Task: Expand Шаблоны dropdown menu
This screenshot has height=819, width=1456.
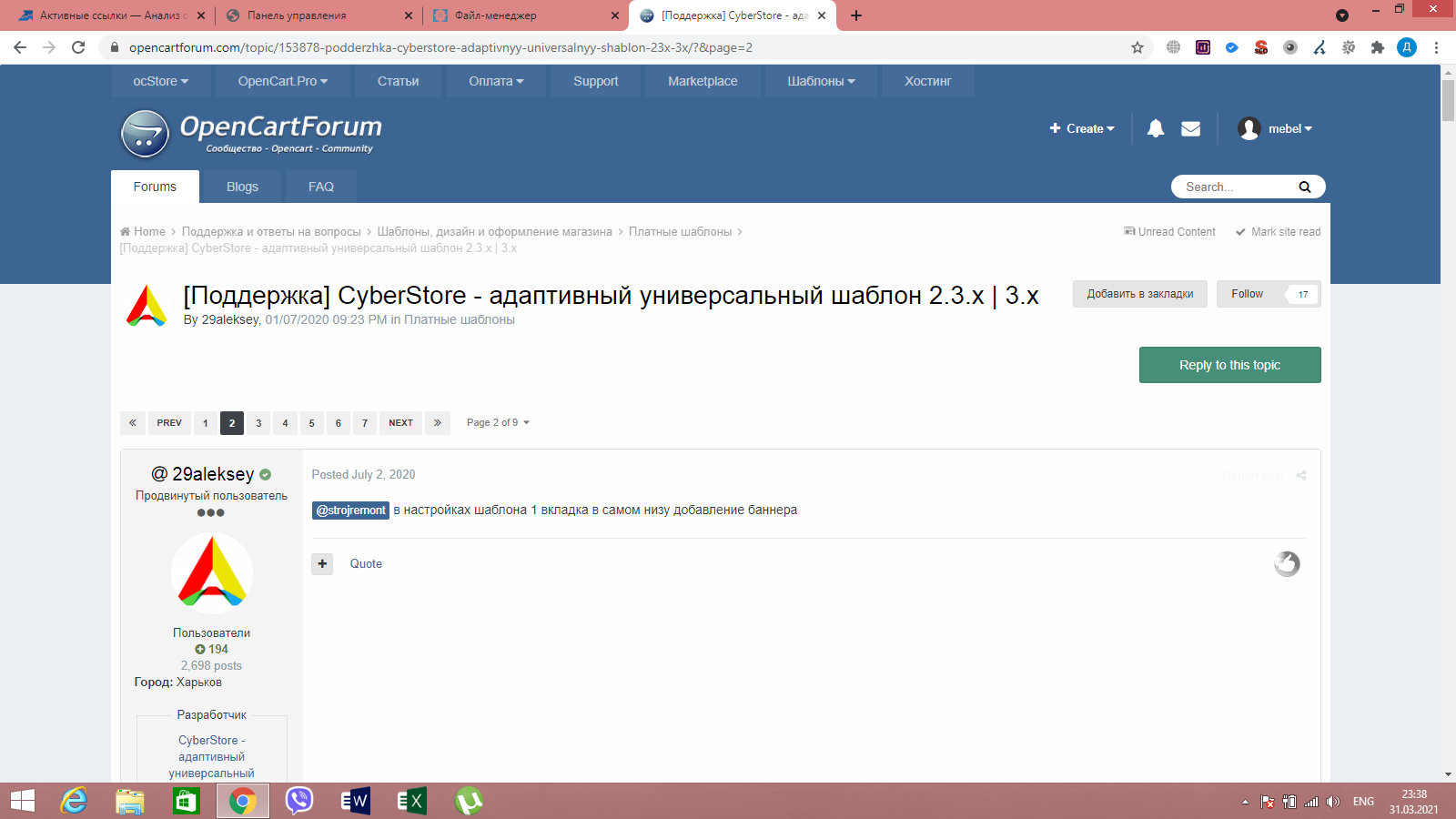Action: tap(821, 81)
